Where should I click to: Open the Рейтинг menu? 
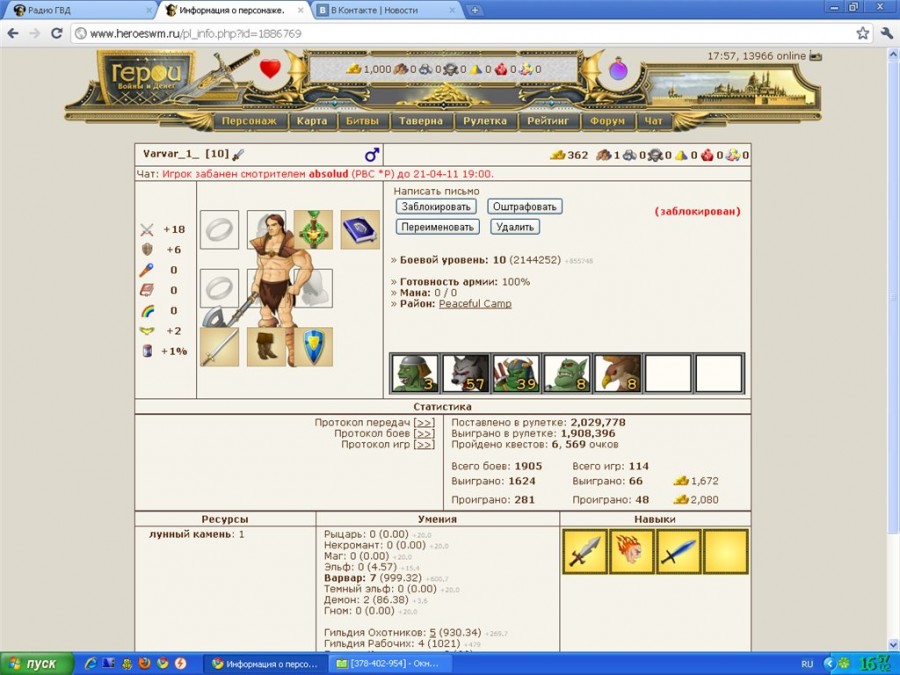(548, 121)
